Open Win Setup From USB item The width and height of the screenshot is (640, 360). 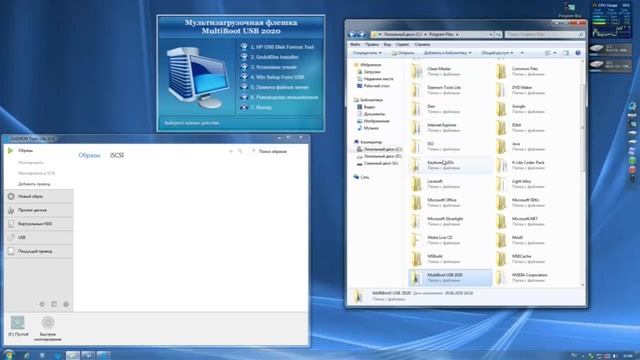(x=277, y=77)
